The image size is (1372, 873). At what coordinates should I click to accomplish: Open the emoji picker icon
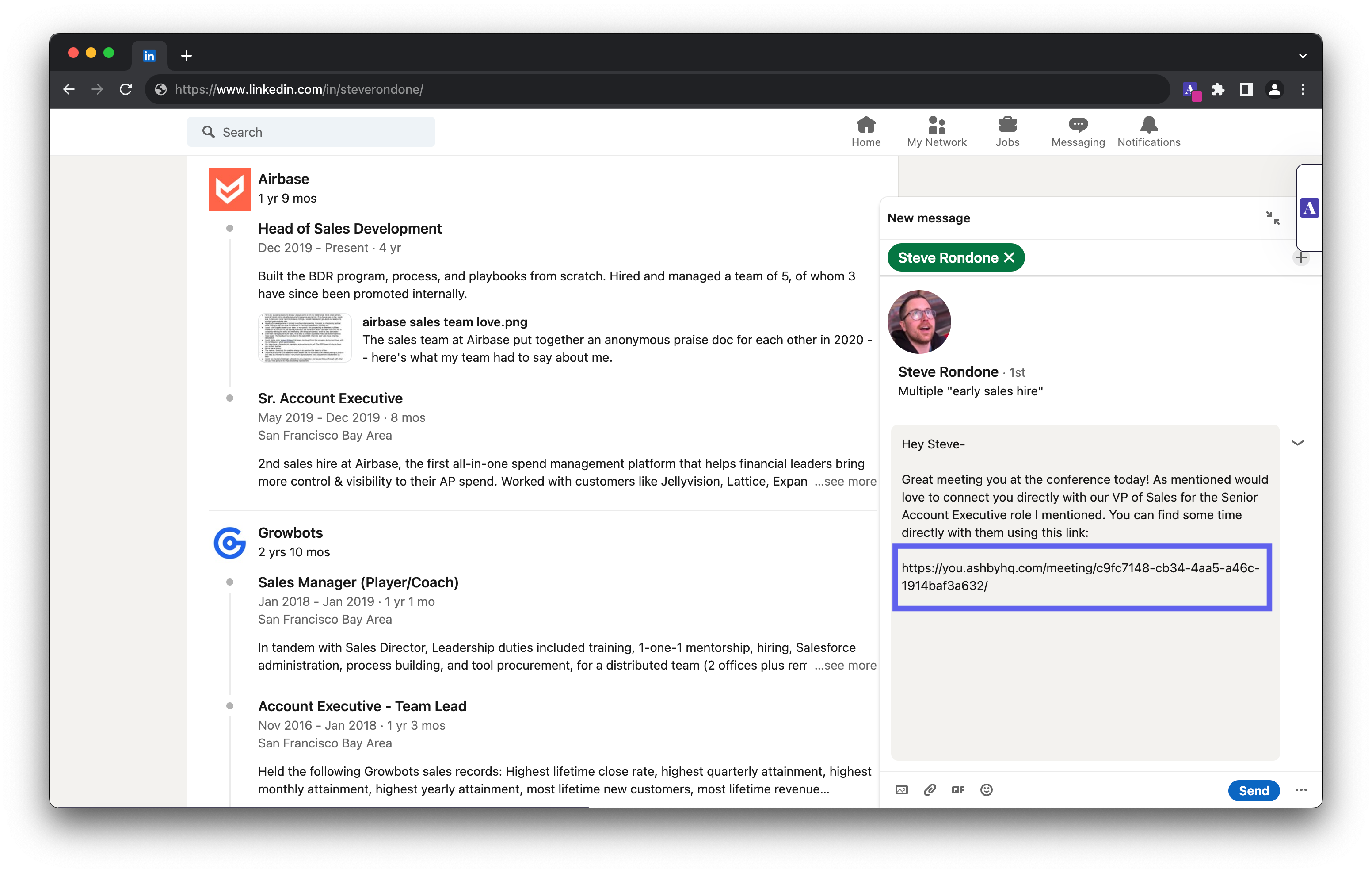pyautogui.click(x=986, y=790)
